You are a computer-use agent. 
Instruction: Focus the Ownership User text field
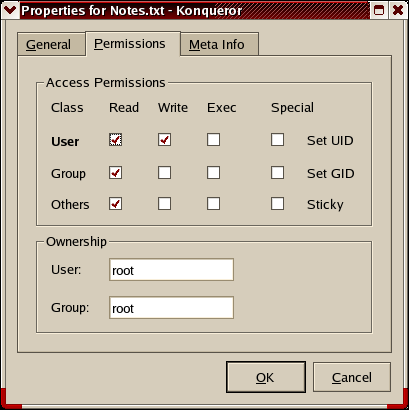(x=171, y=270)
